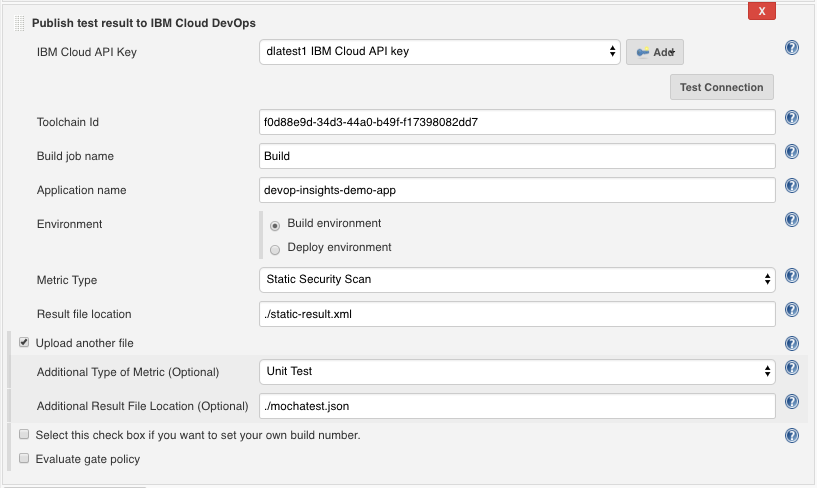Focus the Result file location field
Viewport: 817px width, 488px height.
coord(517,314)
